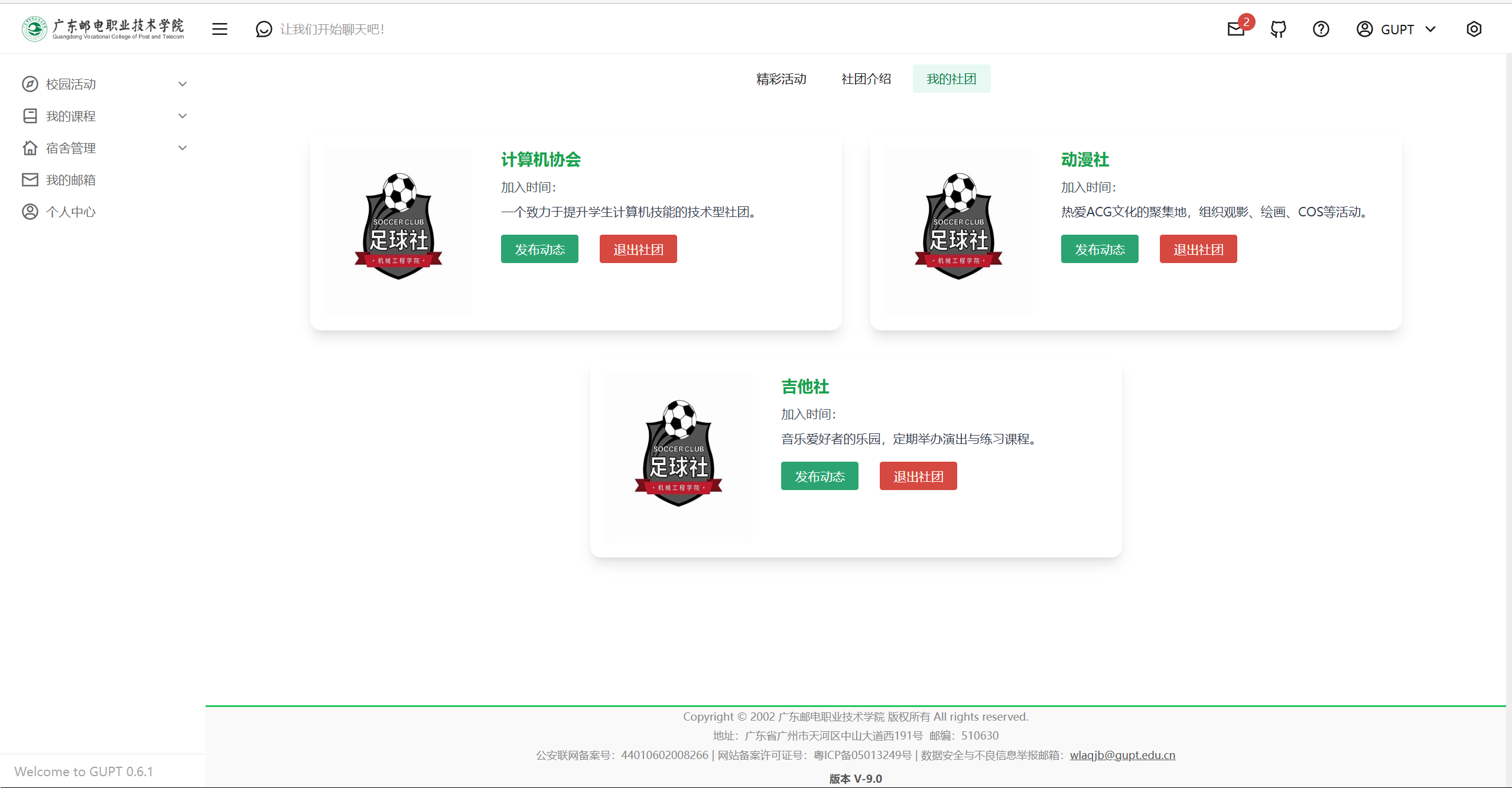
Task: Click the hamburger menu collapse icon
Action: point(219,29)
